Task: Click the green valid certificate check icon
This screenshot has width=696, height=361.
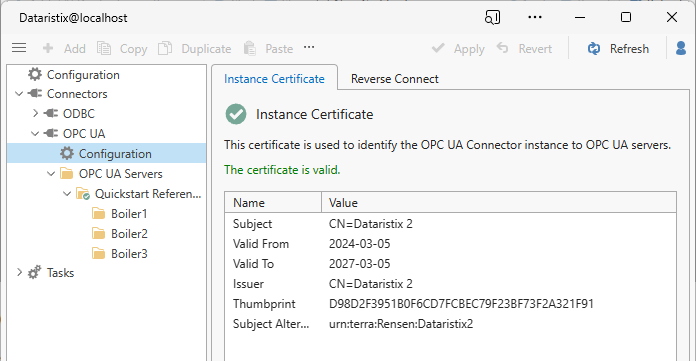Action: [x=236, y=114]
